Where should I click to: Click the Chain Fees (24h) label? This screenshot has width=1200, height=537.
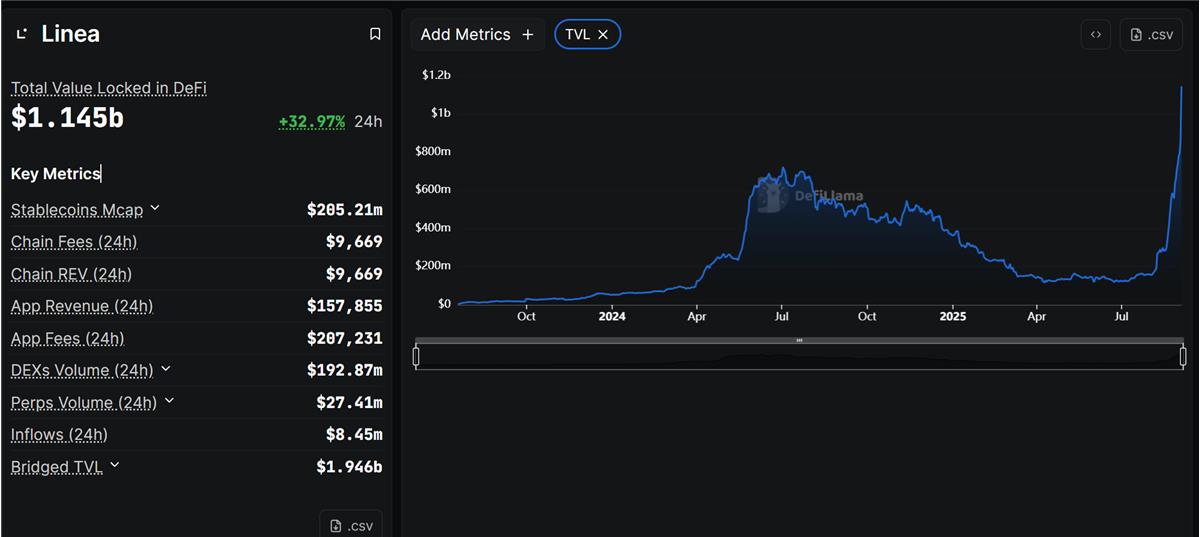tap(74, 242)
